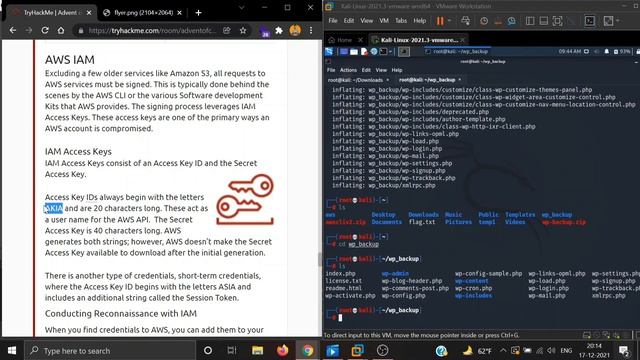Open the Chrome extensions puzzle icon
Image resolution: width=640 pixels, height=360 pixels.
[x=279, y=30]
